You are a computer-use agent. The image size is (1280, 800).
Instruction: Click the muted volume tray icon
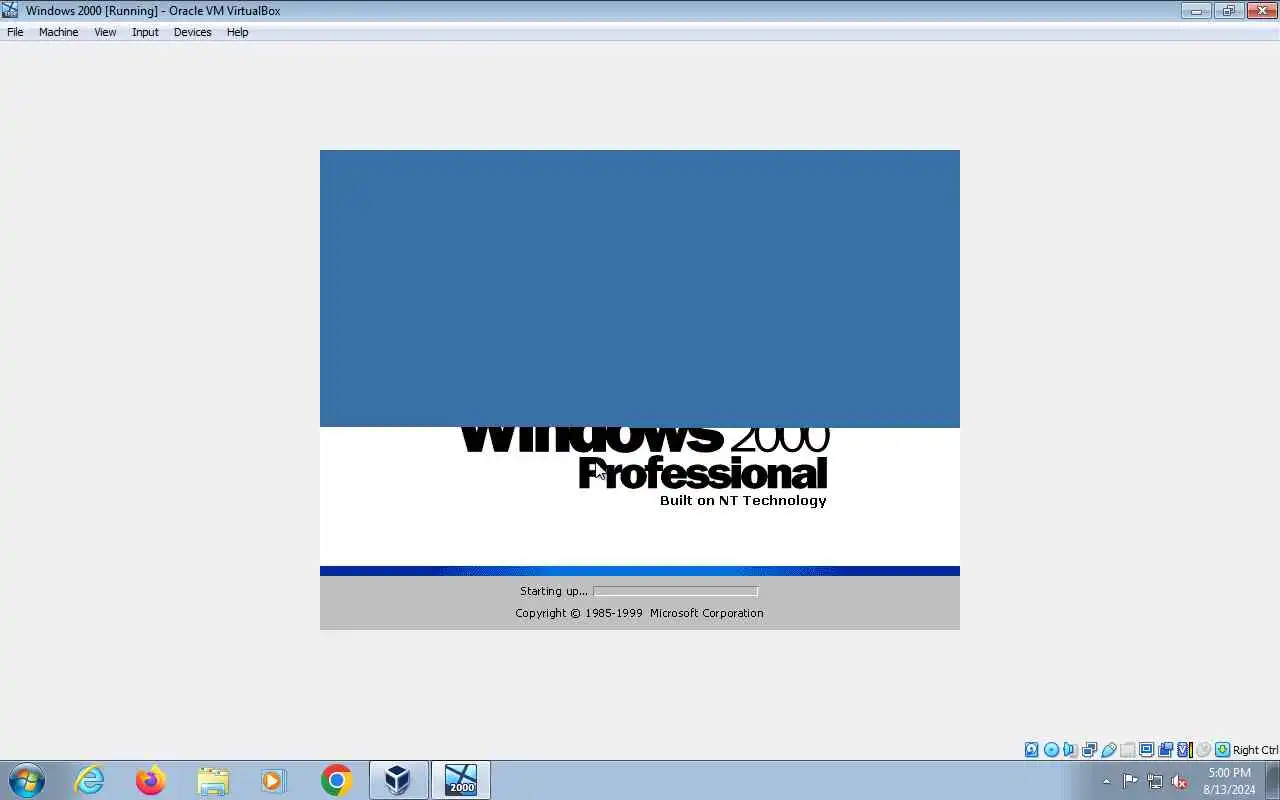point(1180,781)
